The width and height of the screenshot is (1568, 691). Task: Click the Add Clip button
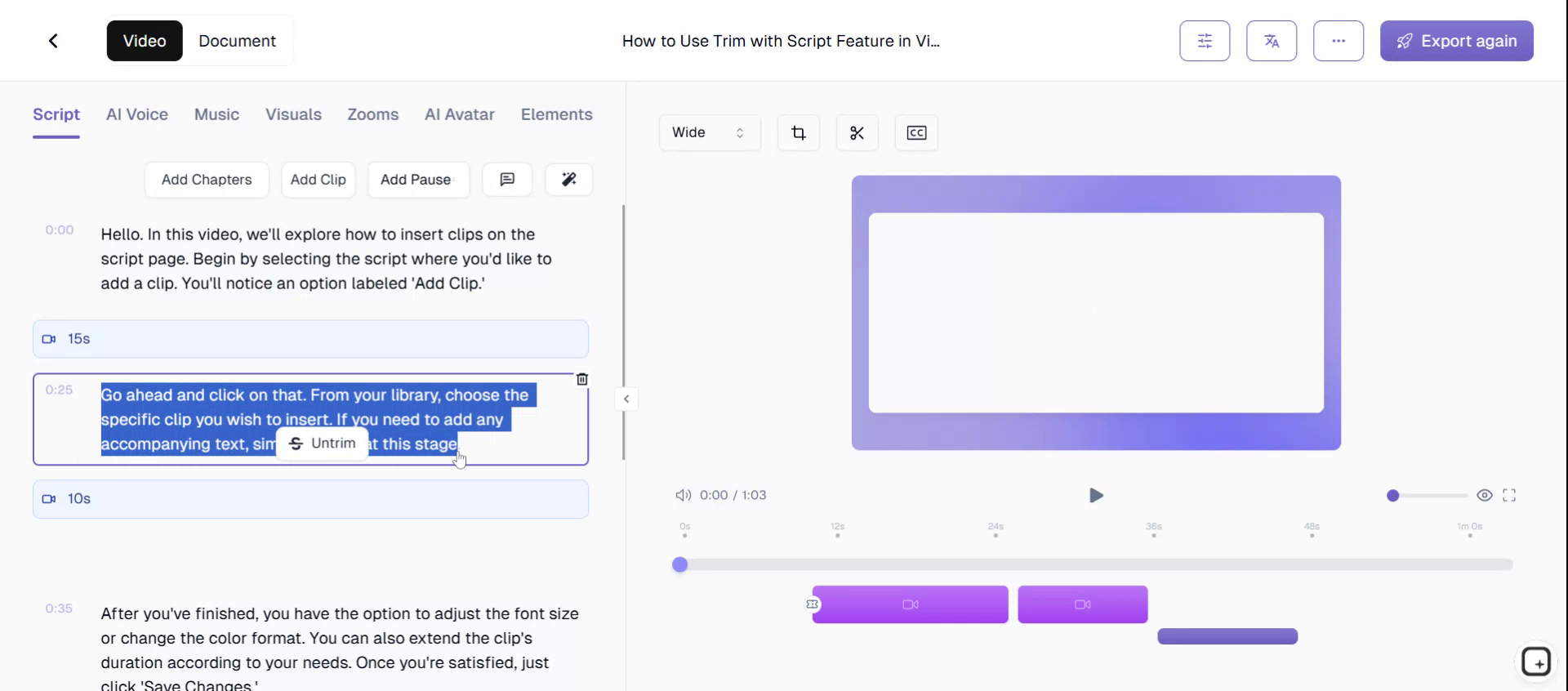click(x=318, y=180)
